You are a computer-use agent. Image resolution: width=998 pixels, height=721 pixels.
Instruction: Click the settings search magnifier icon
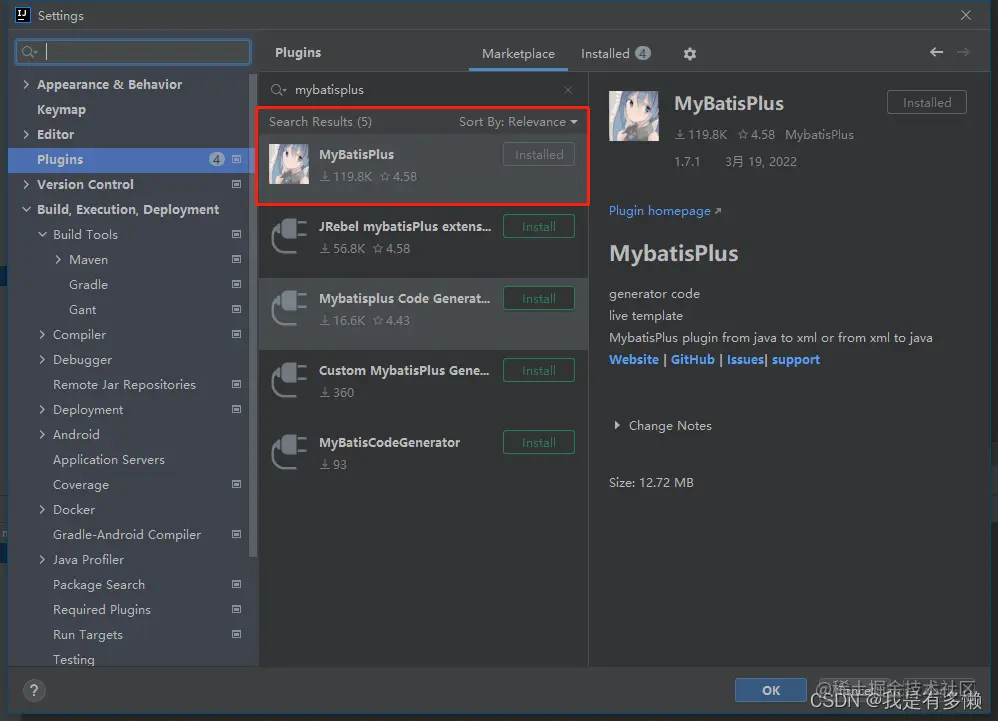pos(29,52)
